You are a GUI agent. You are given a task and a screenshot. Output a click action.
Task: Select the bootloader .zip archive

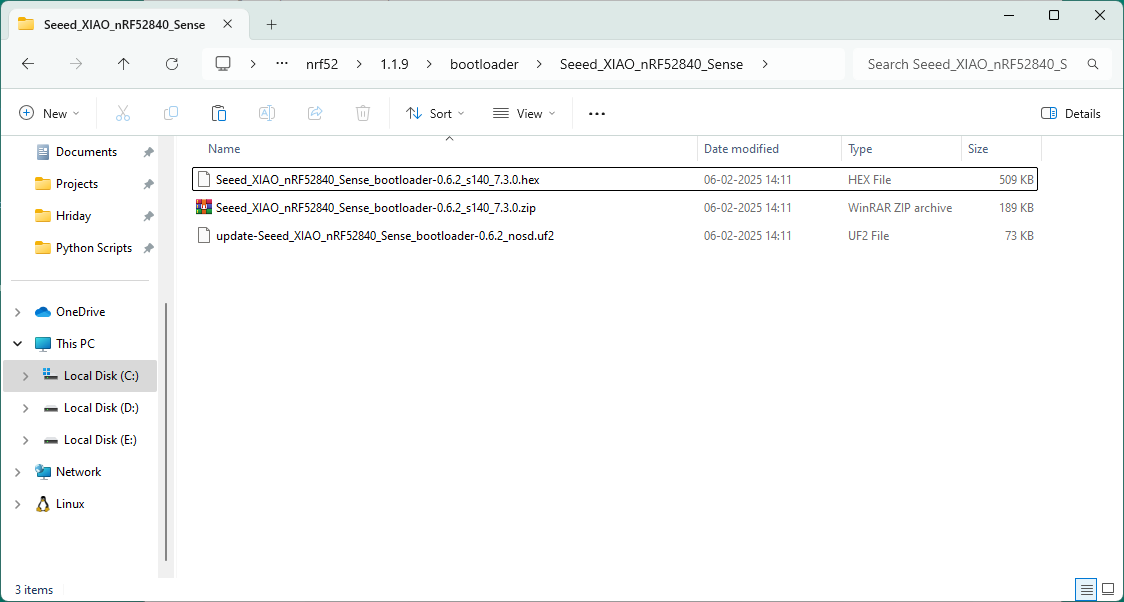615,208
